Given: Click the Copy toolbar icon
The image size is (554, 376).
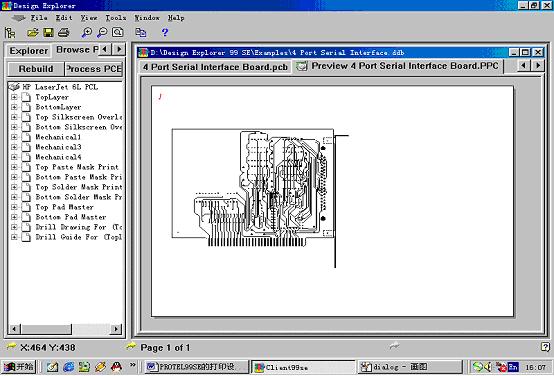Looking at the screenshot, I should [x=141, y=33].
